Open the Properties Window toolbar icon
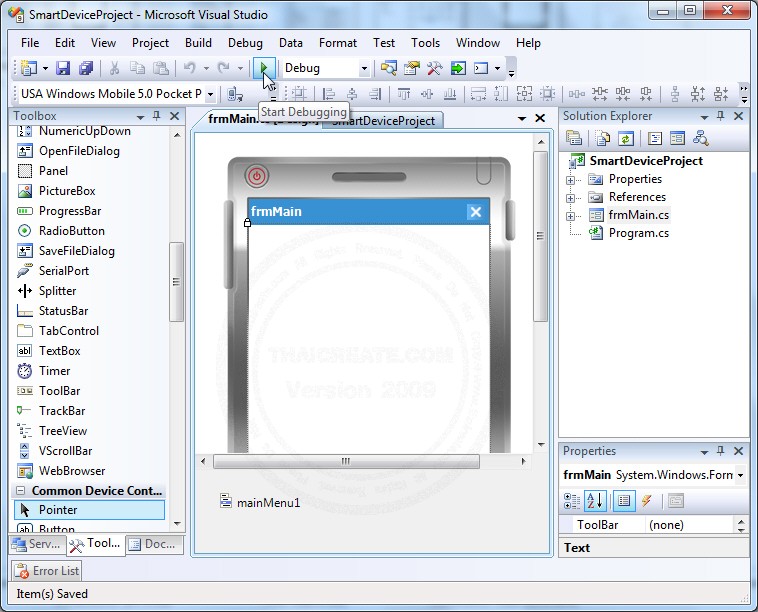The image size is (758, 612). 411,68
